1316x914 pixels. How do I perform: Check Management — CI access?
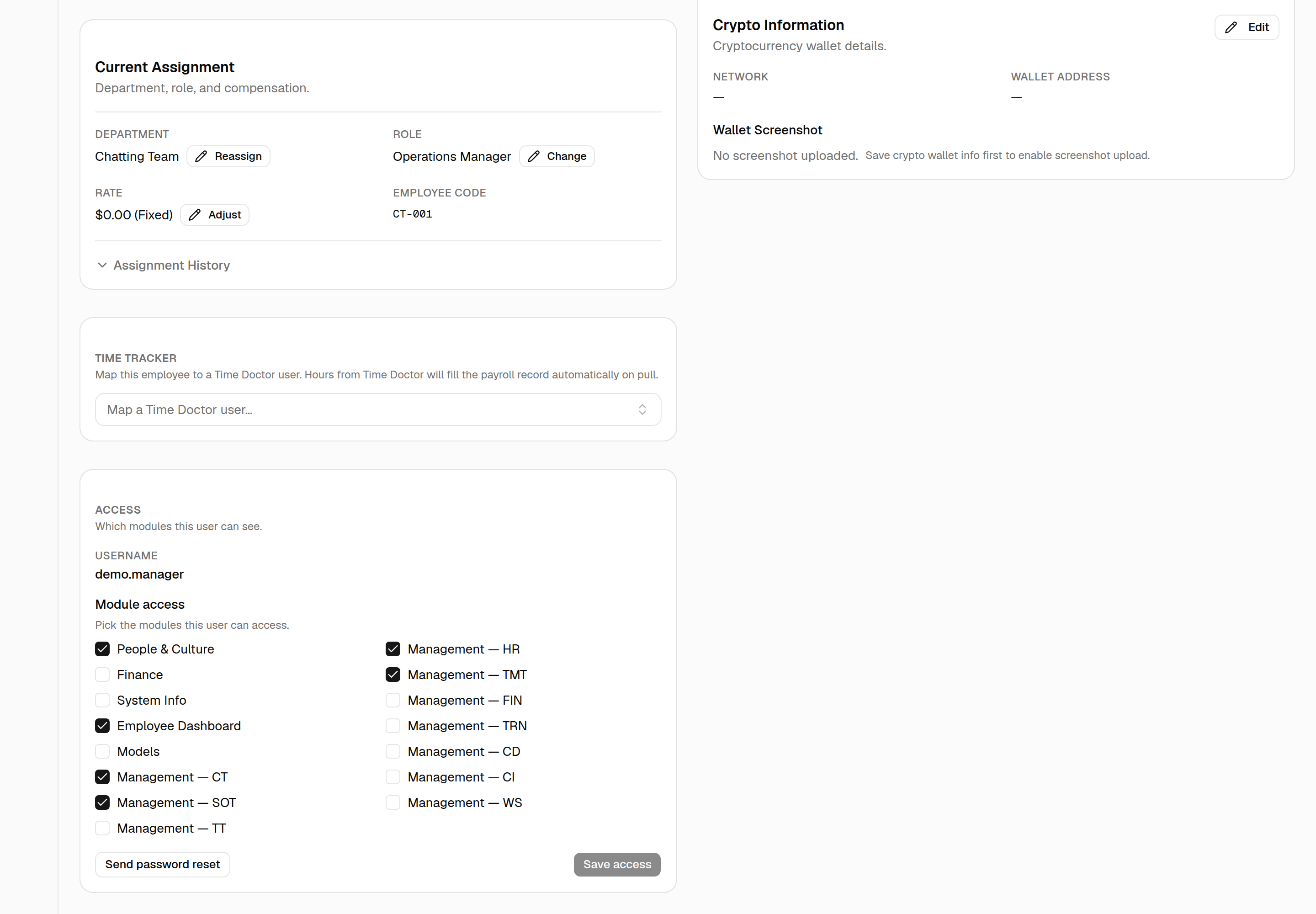393,777
